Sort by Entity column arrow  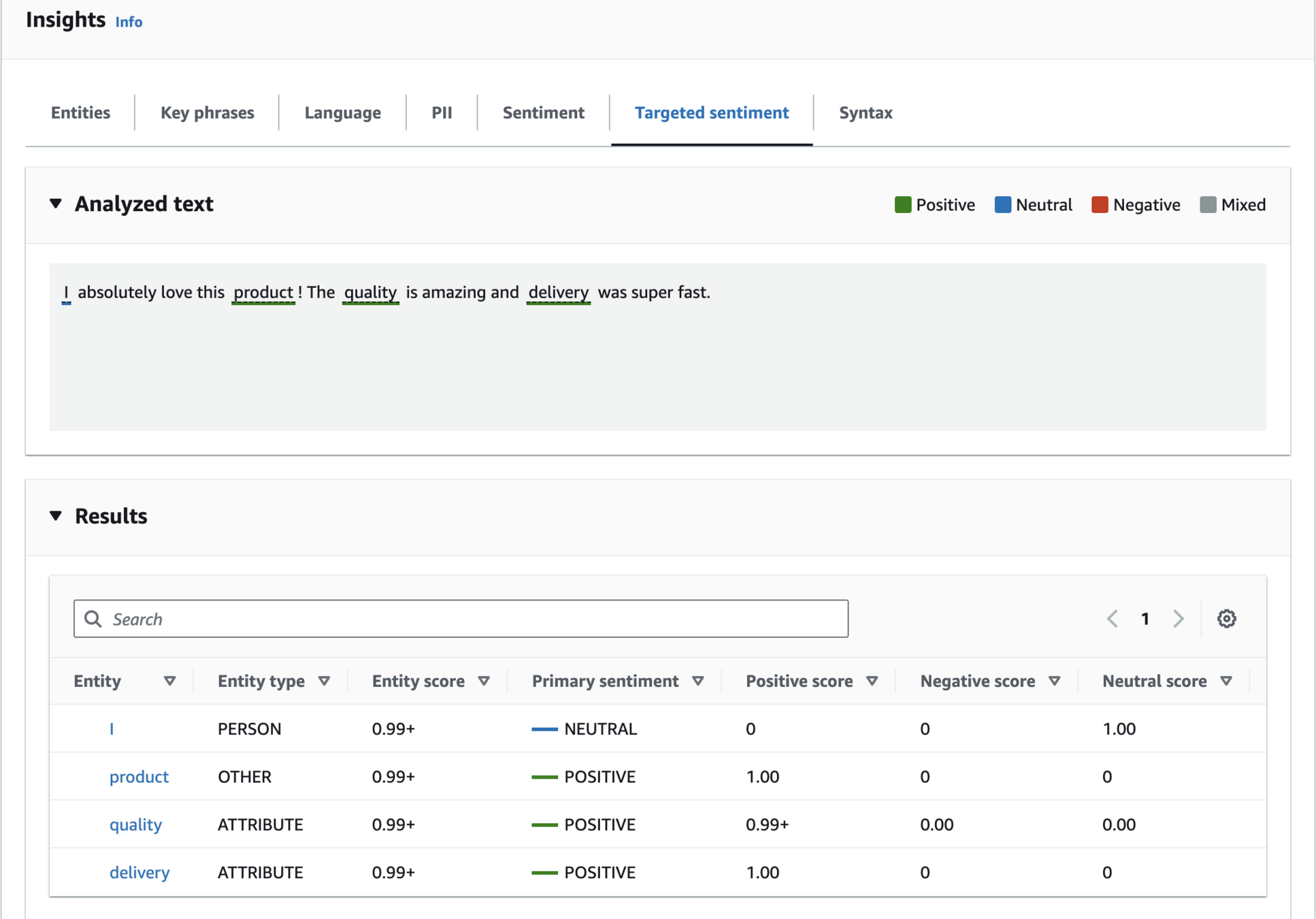click(x=169, y=681)
